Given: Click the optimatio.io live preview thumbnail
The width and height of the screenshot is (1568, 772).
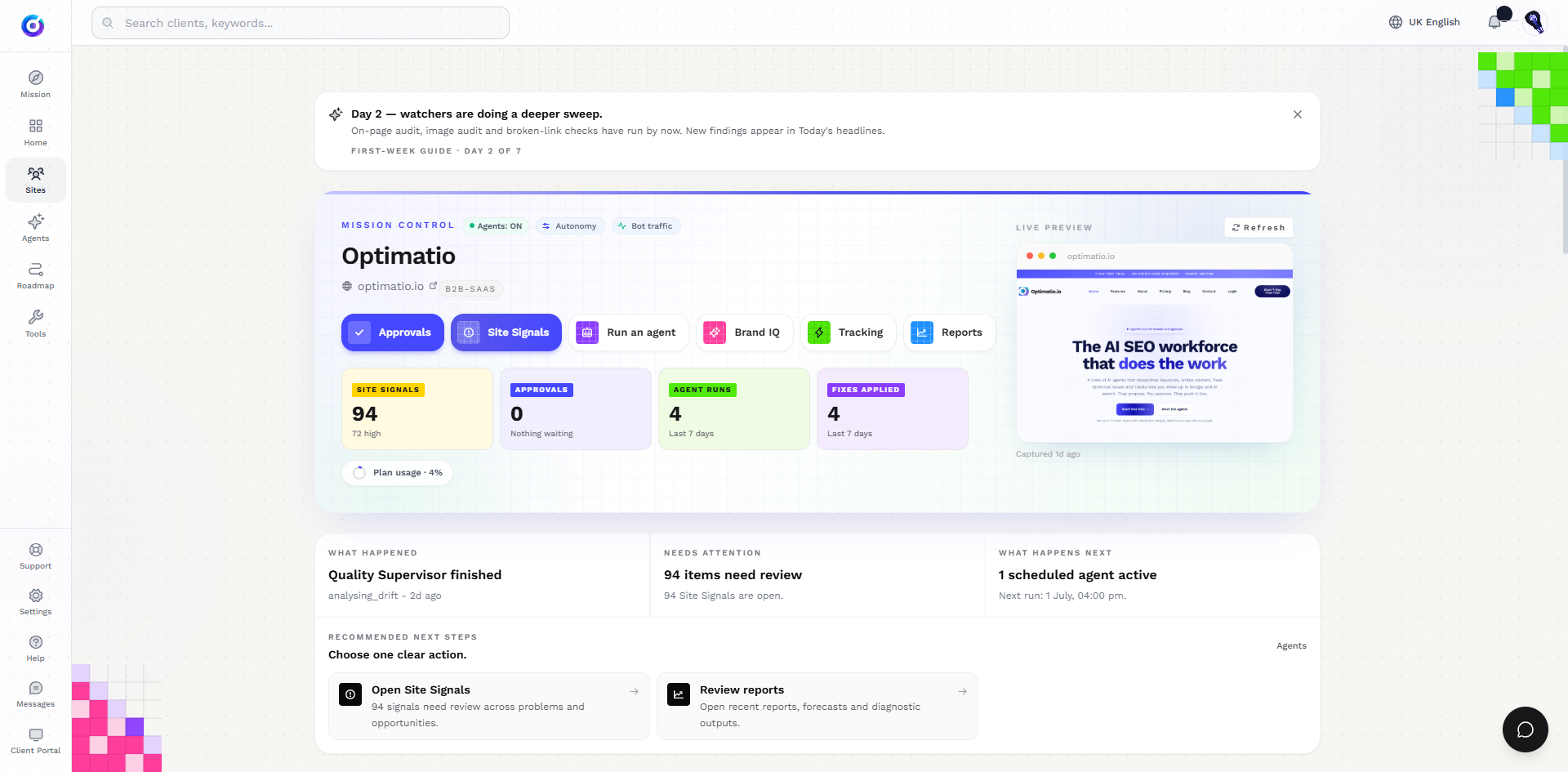Looking at the screenshot, I should click(x=1154, y=343).
